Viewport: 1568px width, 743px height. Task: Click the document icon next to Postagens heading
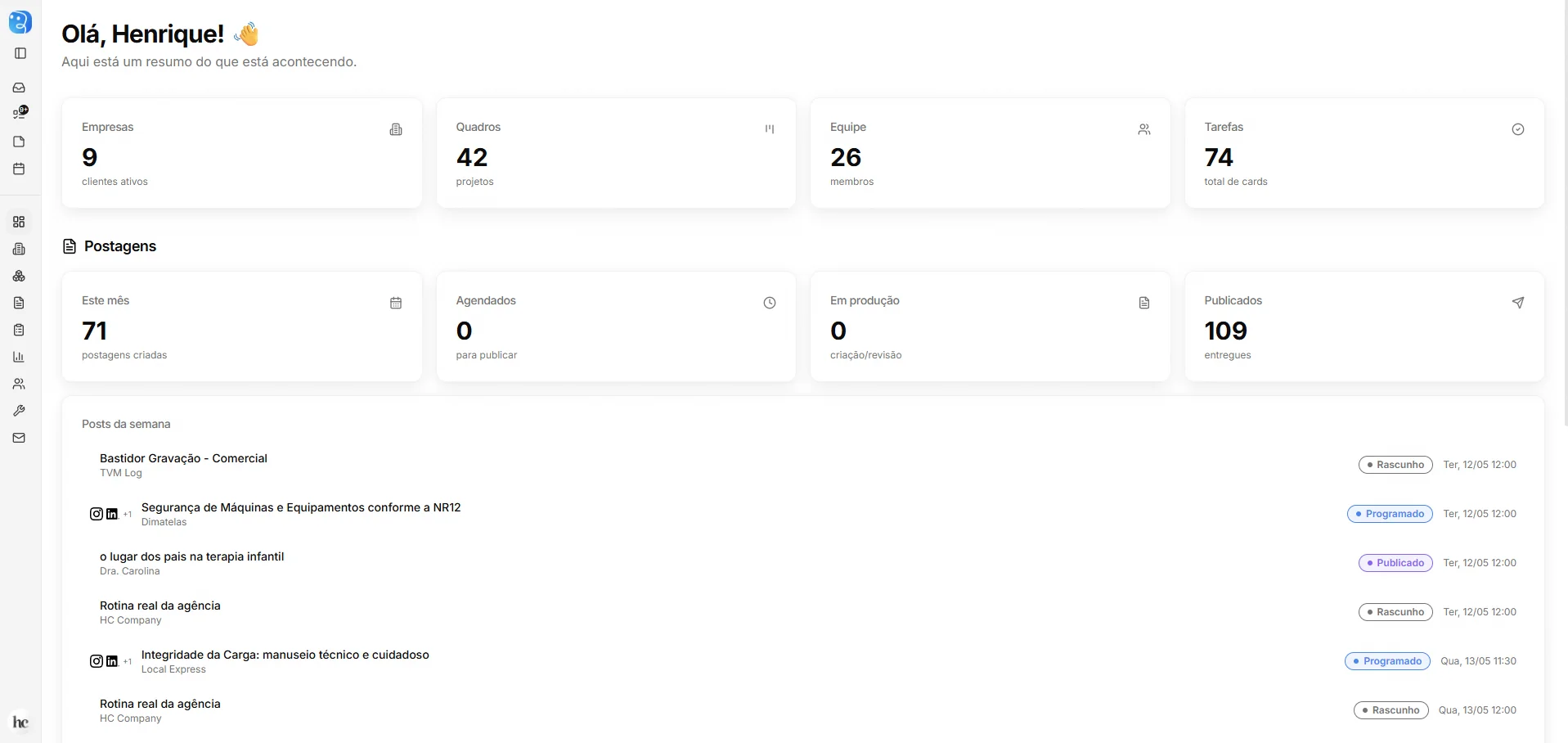pyautogui.click(x=70, y=246)
